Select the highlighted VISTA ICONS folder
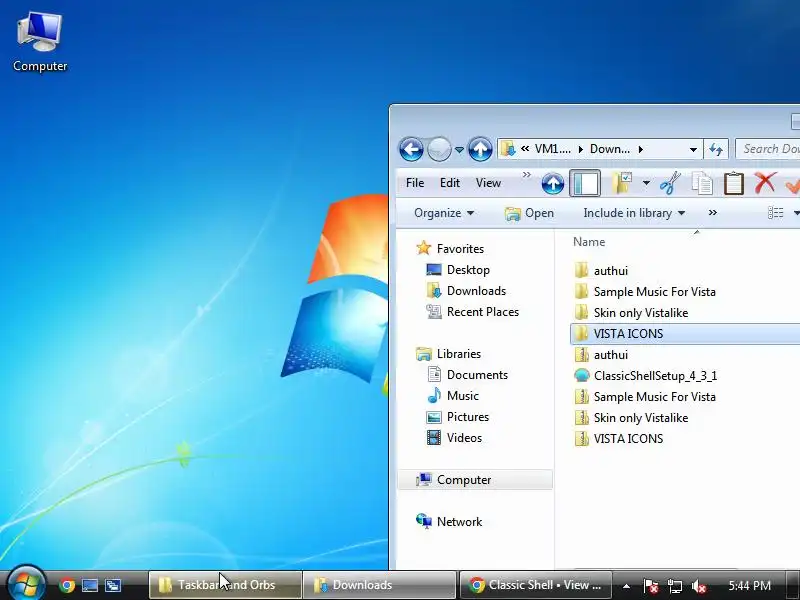 [685, 333]
